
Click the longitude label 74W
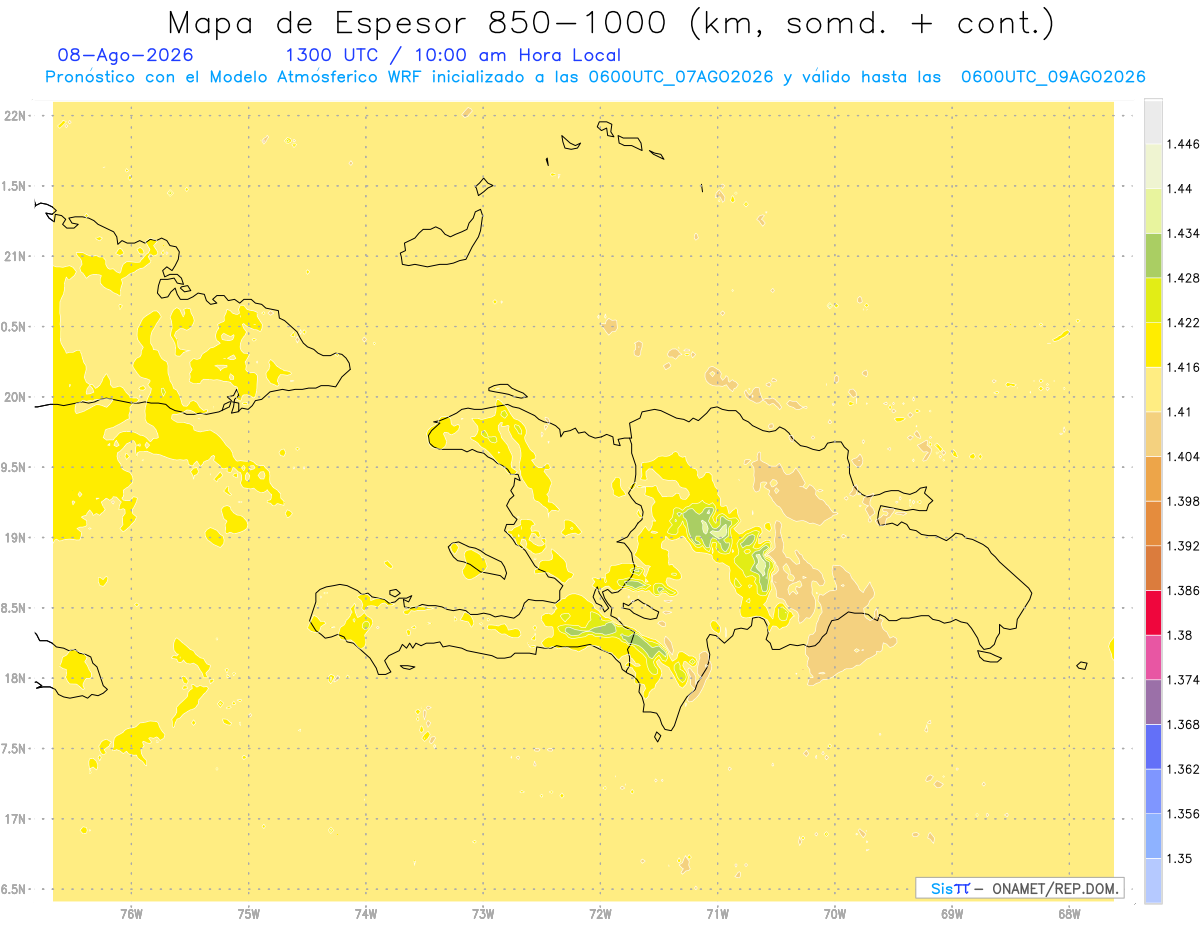tap(366, 914)
